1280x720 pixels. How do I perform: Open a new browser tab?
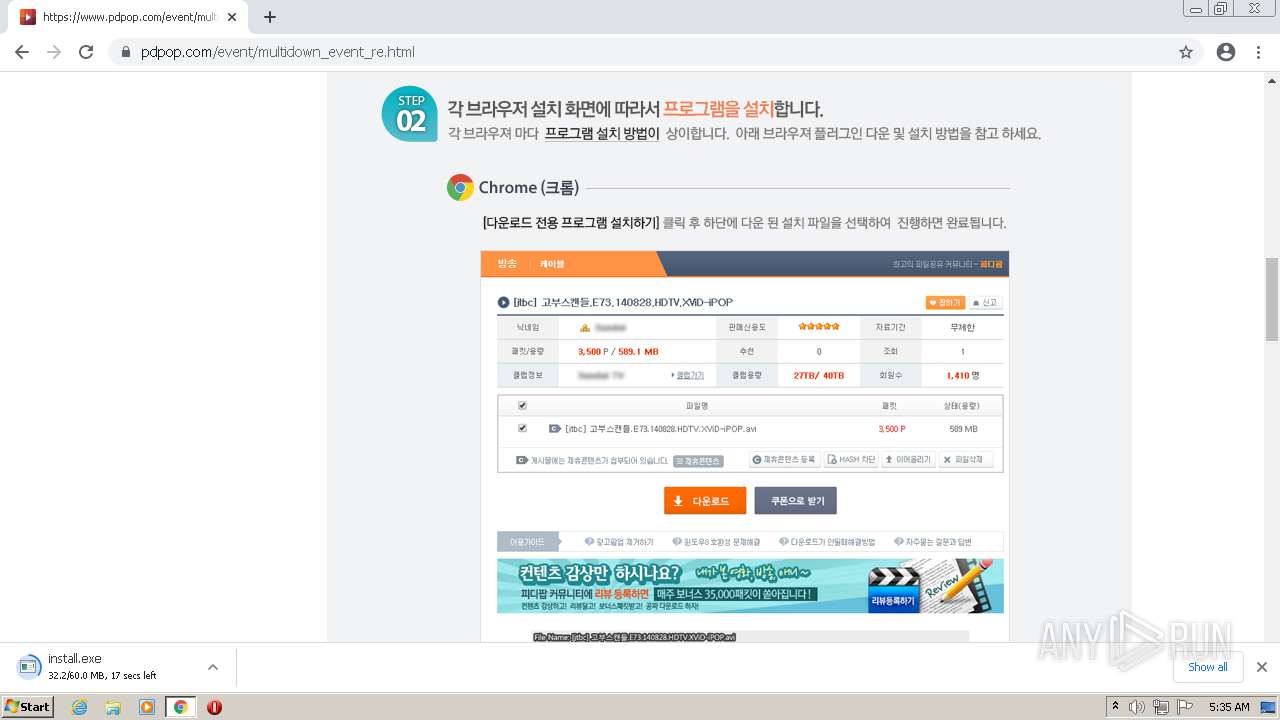(269, 17)
